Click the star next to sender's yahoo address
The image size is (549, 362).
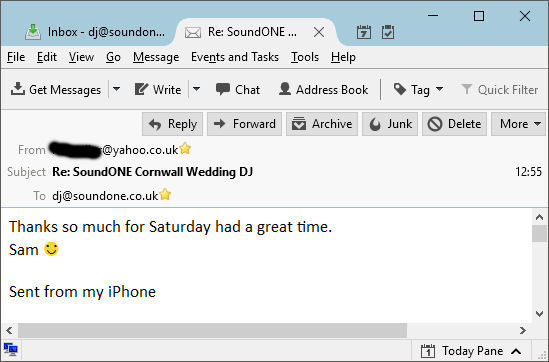[x=185, y=149]
